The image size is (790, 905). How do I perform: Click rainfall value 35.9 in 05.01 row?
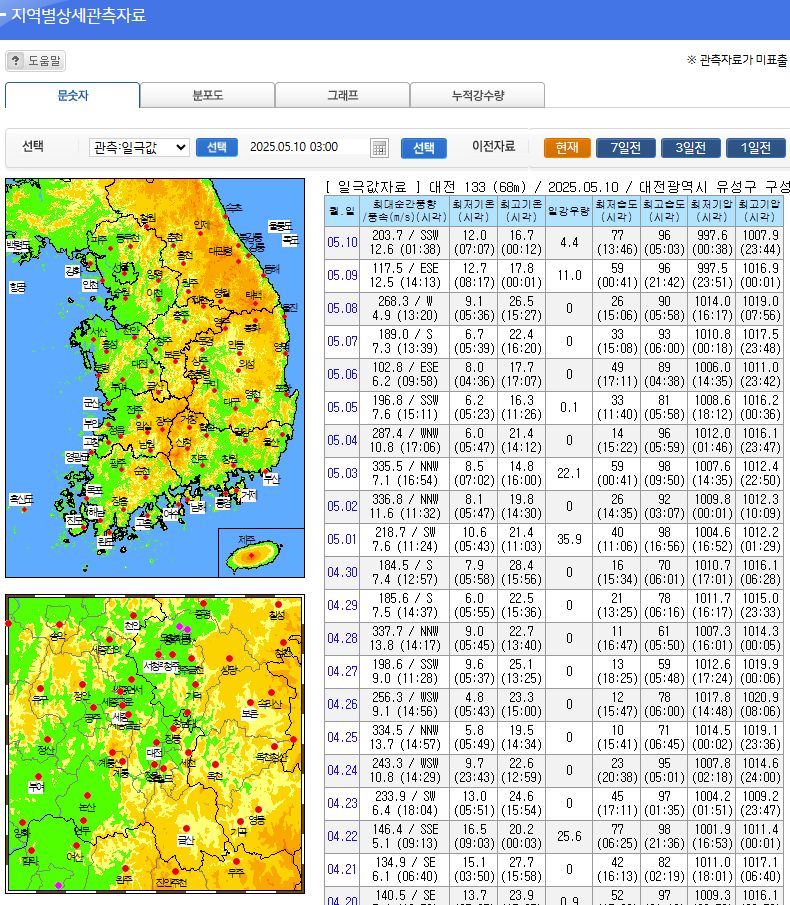pos(569,539)
